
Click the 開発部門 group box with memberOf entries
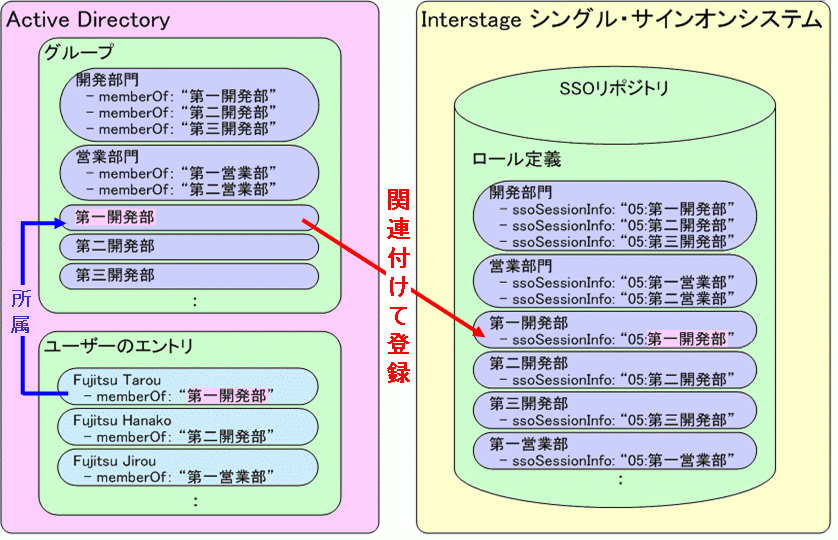pyautogui.click(x=188, y=104)
